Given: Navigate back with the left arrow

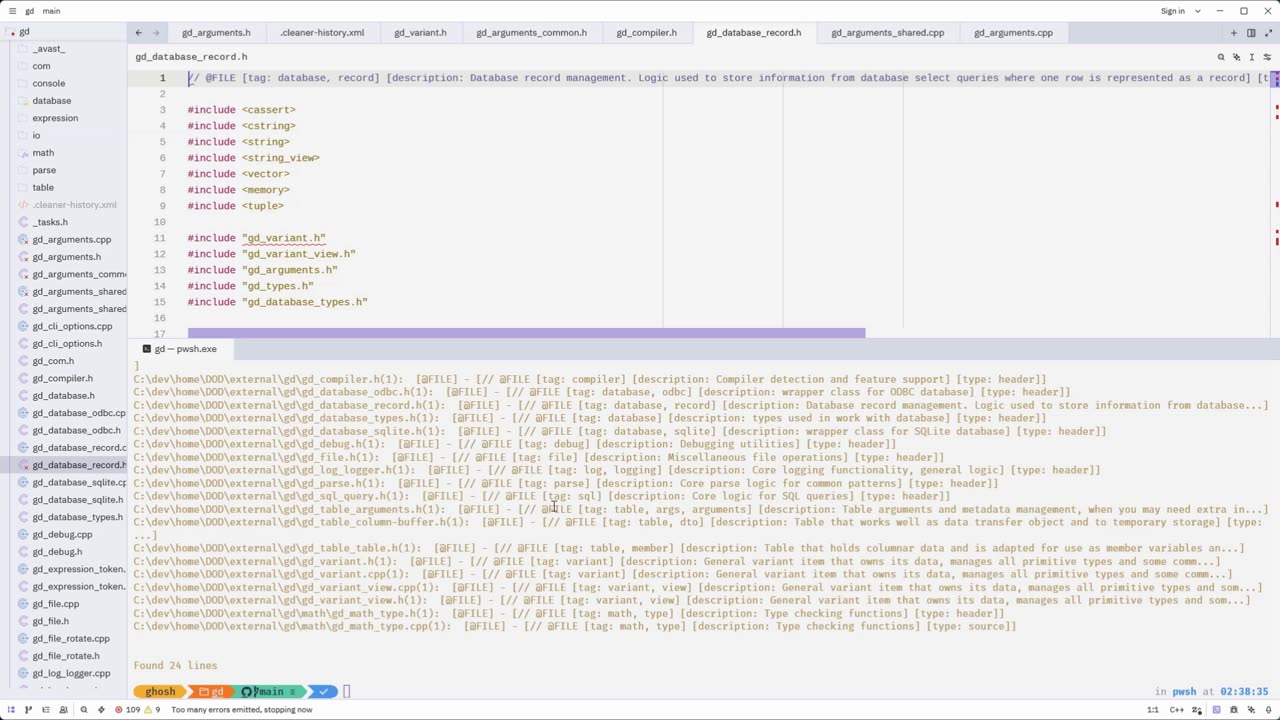Looking at the screenshot, I should coord(139,33).
